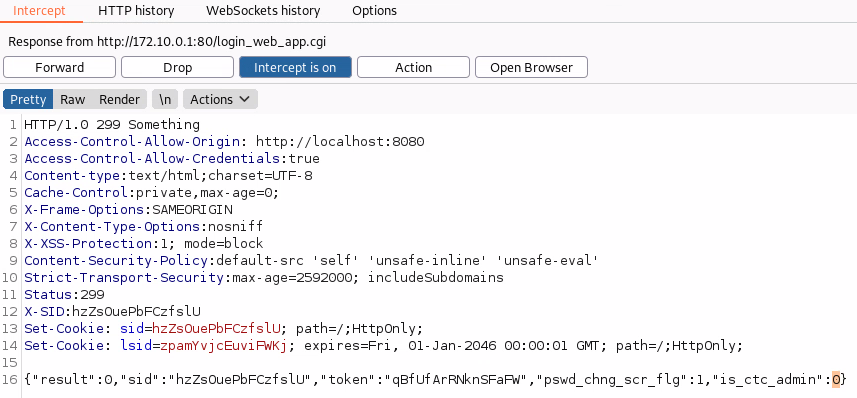Click the X-SID header line
This screenshot has width=857, height=398.
pos(113,311)
